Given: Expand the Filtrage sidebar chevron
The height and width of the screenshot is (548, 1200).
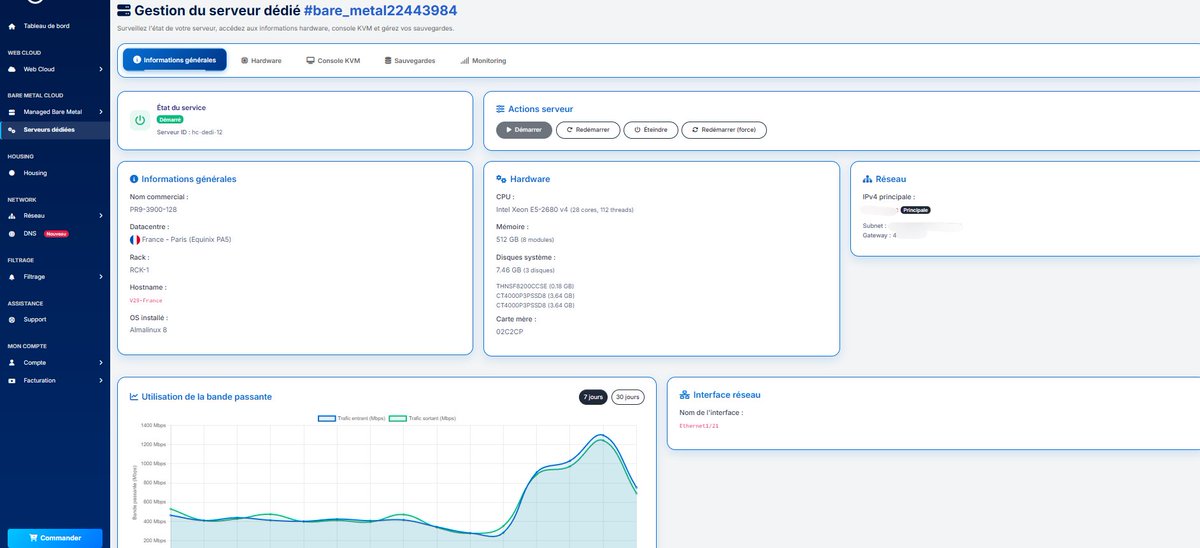Looking at the screenshot, I should (101, 277).
